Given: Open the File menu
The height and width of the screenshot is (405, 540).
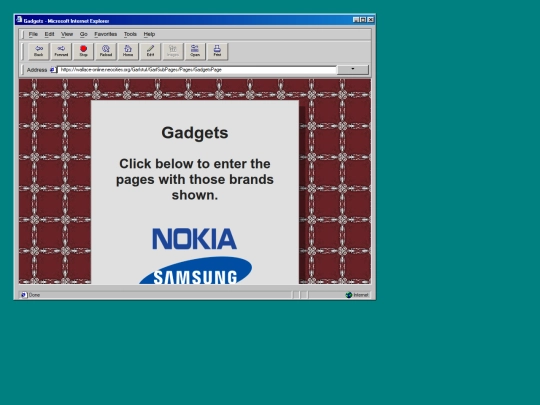Looking at the screenshot, I should [x=33, y=34].
